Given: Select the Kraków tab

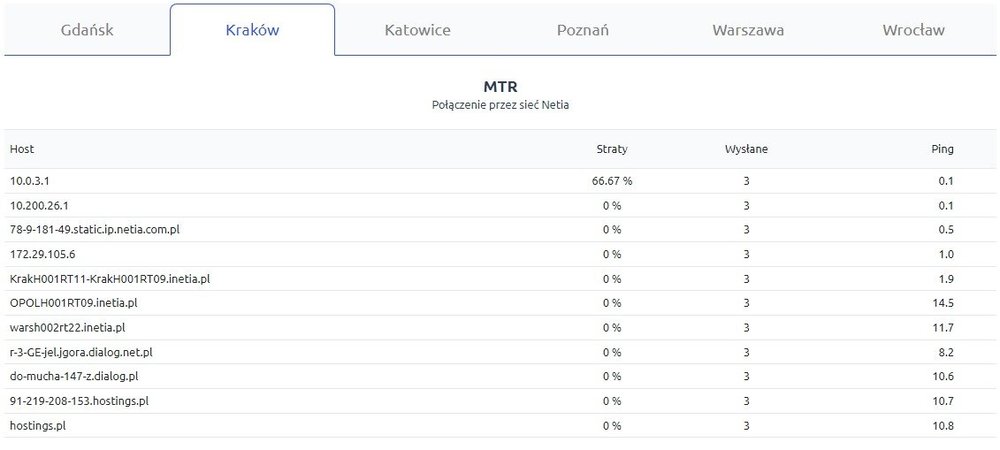Looking at the screenshot, I should point(252,30).
